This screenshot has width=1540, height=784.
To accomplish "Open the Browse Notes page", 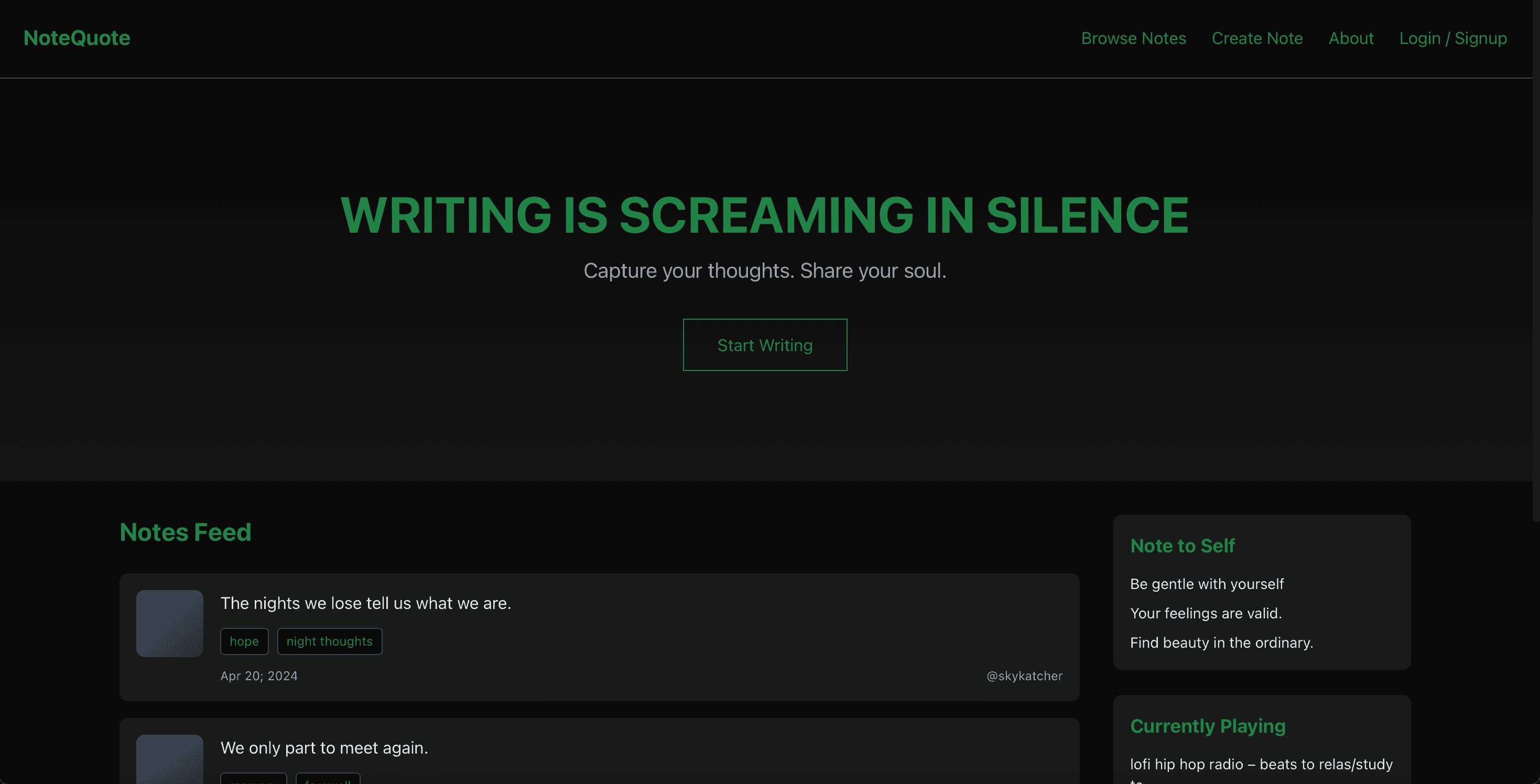I will tap(1133, 38).
